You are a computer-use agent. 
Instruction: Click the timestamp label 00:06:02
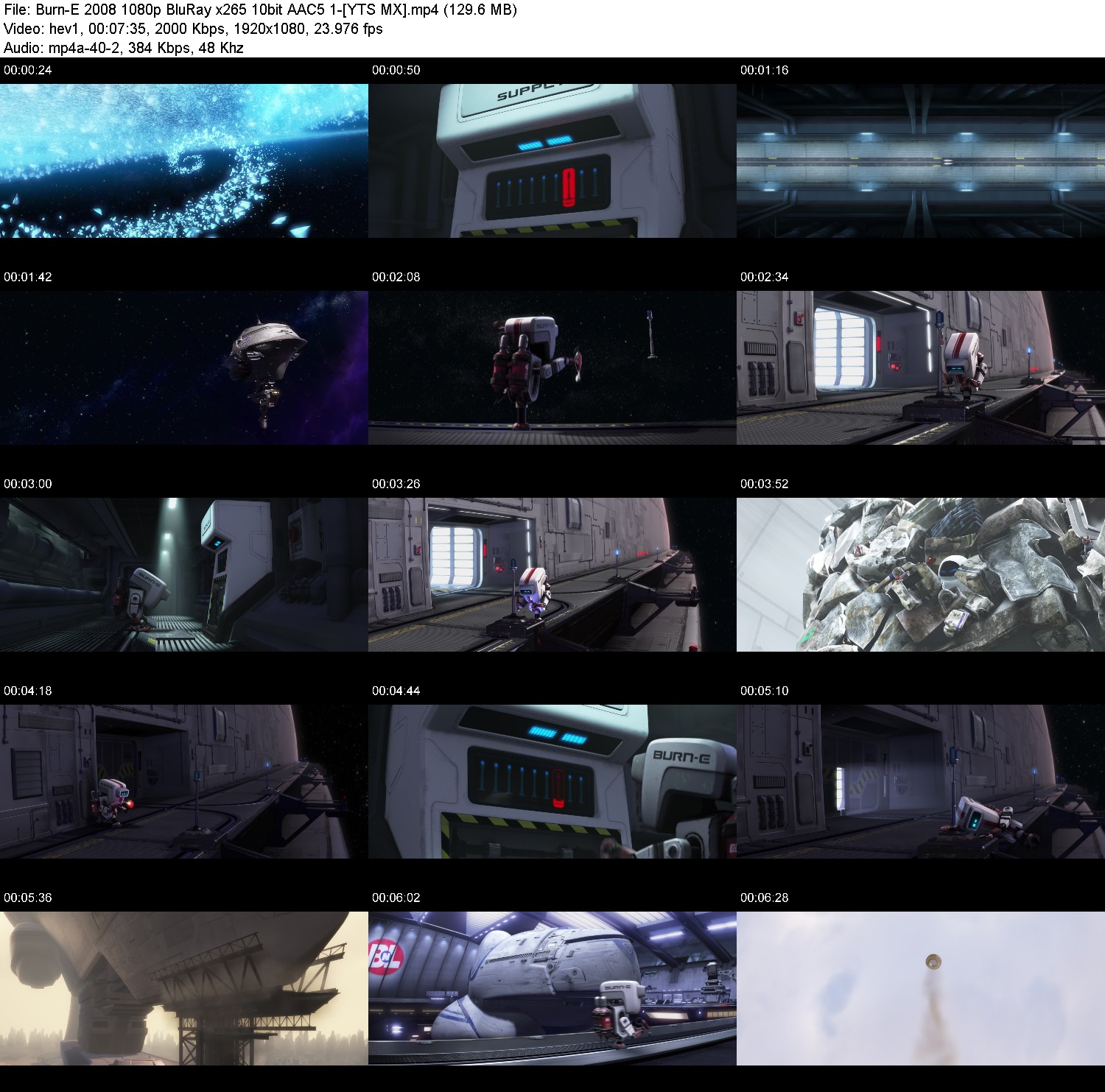coord(396,898)
